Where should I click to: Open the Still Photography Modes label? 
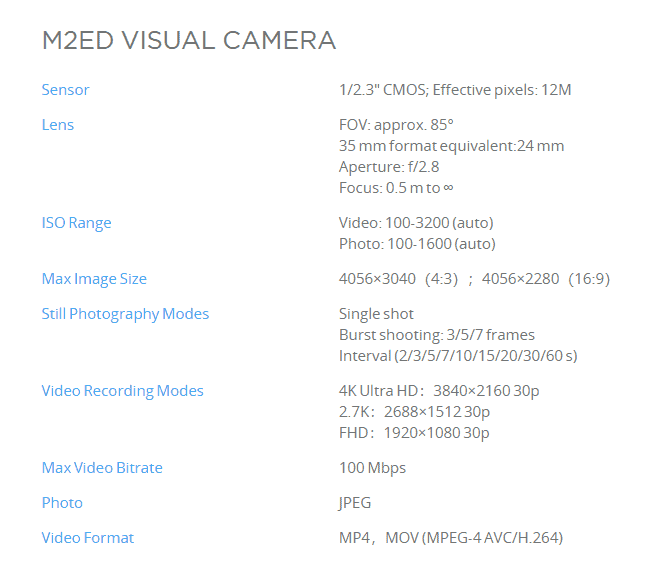click(125, 314)
